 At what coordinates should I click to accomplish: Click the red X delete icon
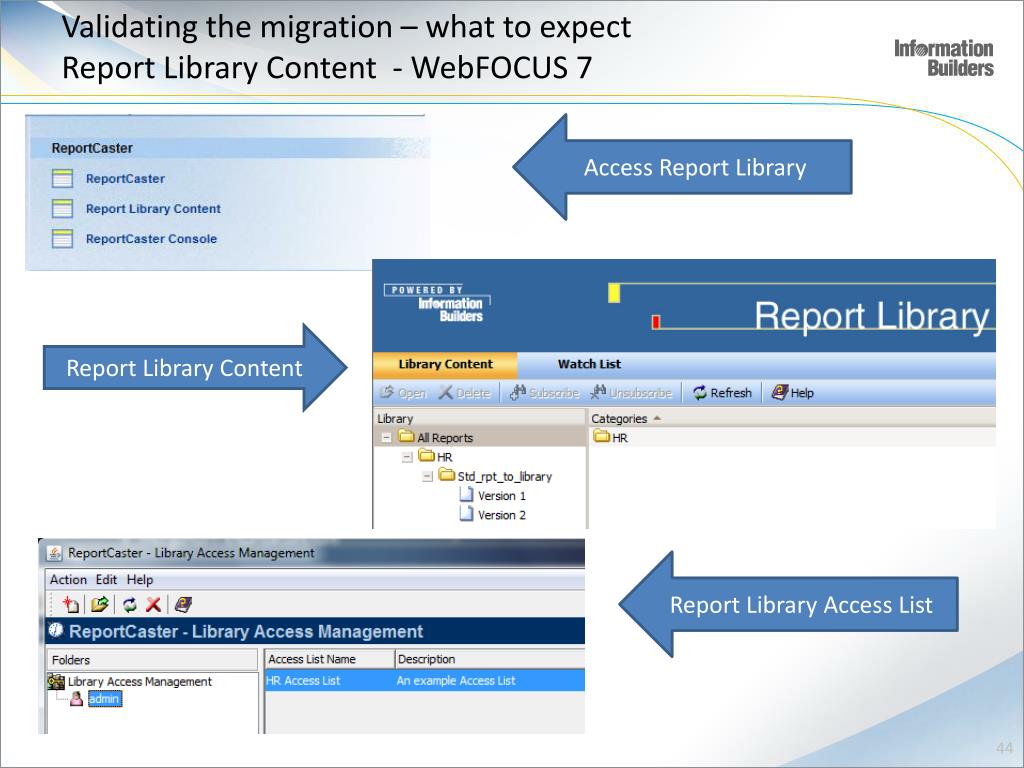pos(153,605)
